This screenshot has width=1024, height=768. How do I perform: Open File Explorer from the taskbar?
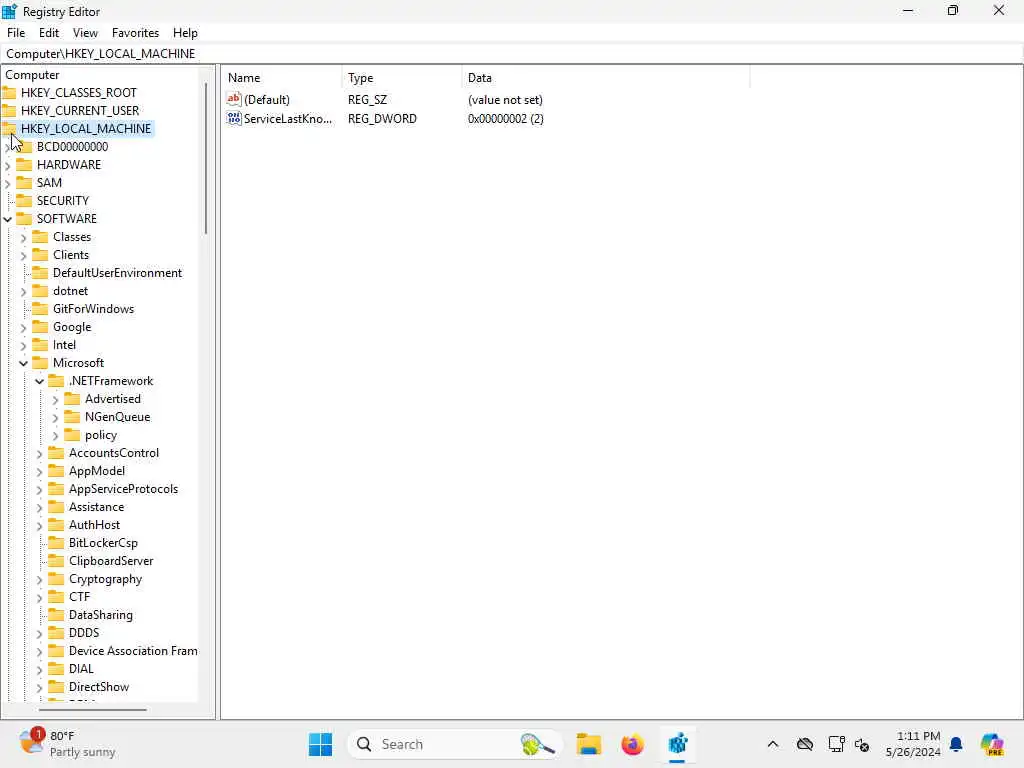(588, 744)
